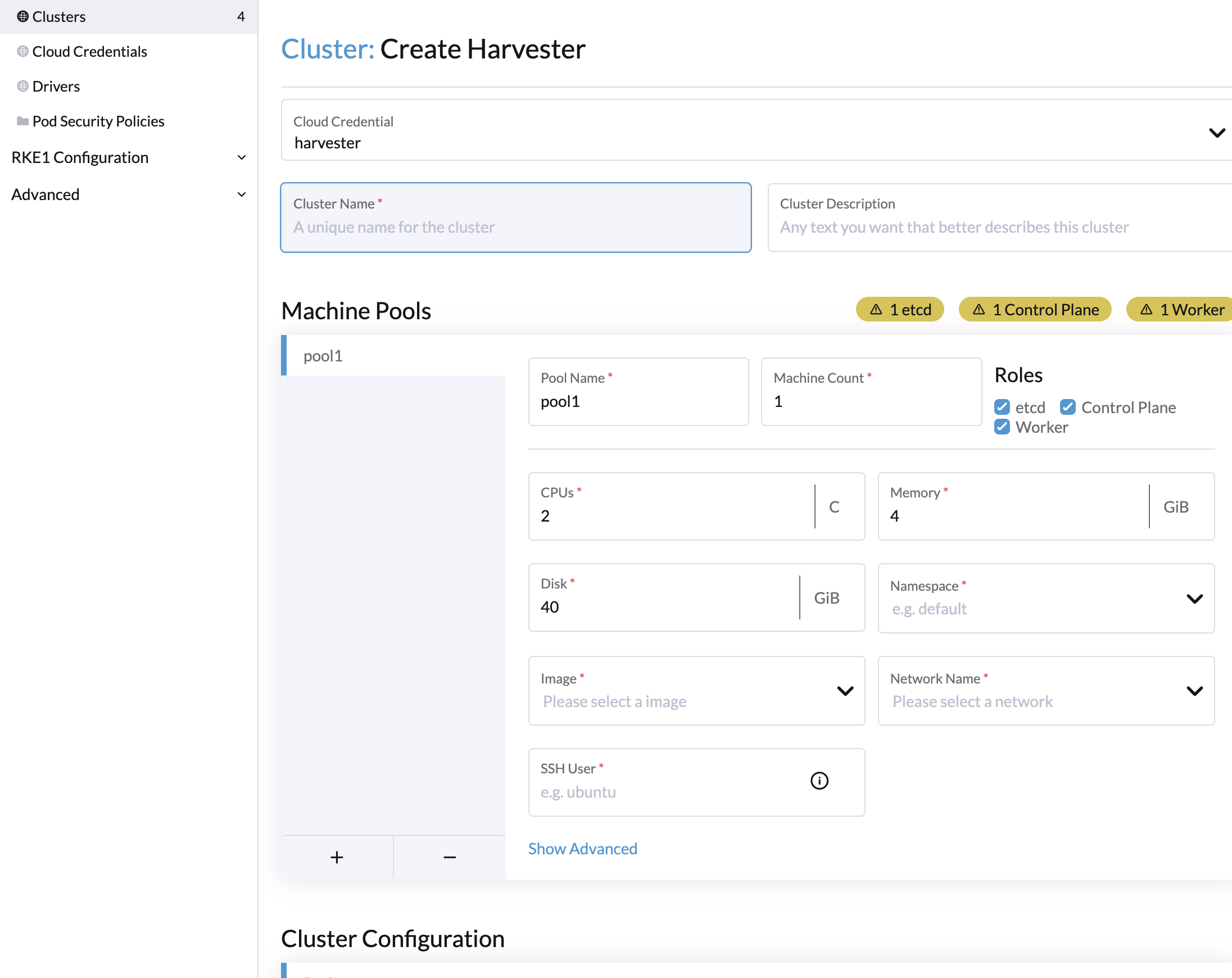1232x978 pixels.
Task: Click the Show Advanced link
Action: click(x=582, y=848)
